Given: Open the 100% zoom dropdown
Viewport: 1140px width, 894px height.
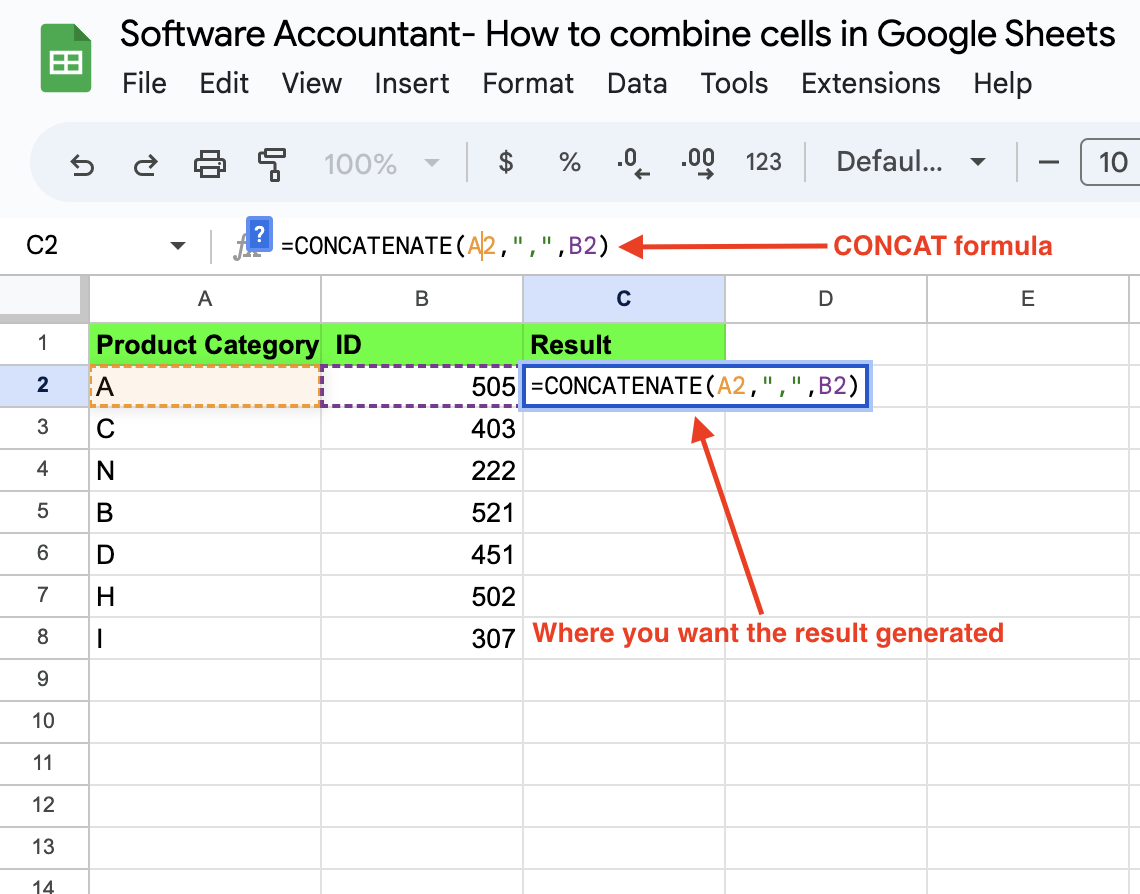Looking at the screenshot, I should click(x=382, y=164).
